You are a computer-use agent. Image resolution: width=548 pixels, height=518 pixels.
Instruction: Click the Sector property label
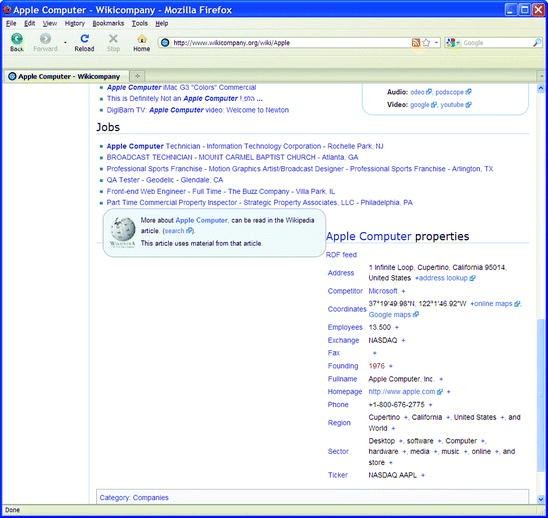click(338, 452)
